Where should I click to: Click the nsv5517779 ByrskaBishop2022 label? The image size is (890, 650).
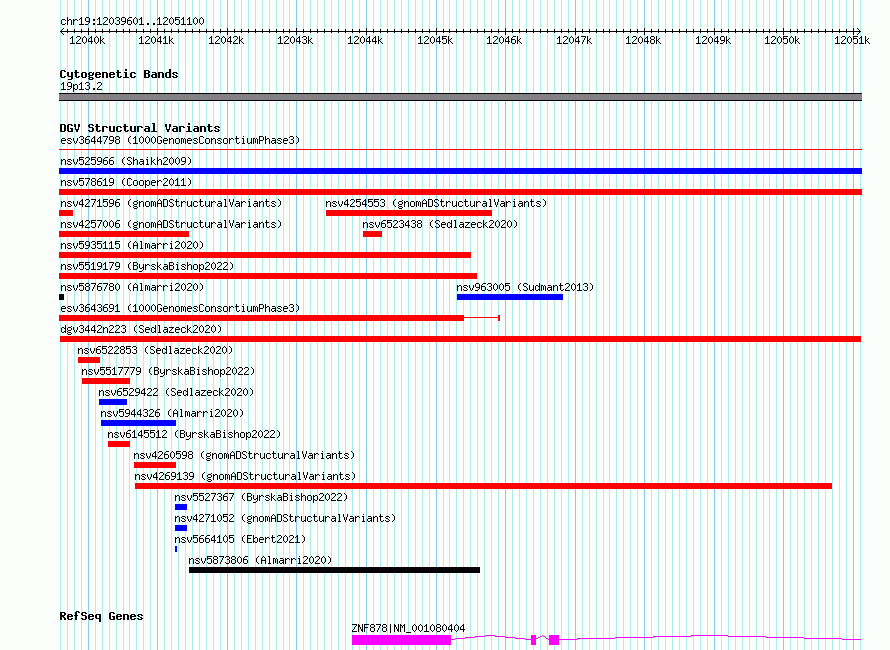point(168,371)
